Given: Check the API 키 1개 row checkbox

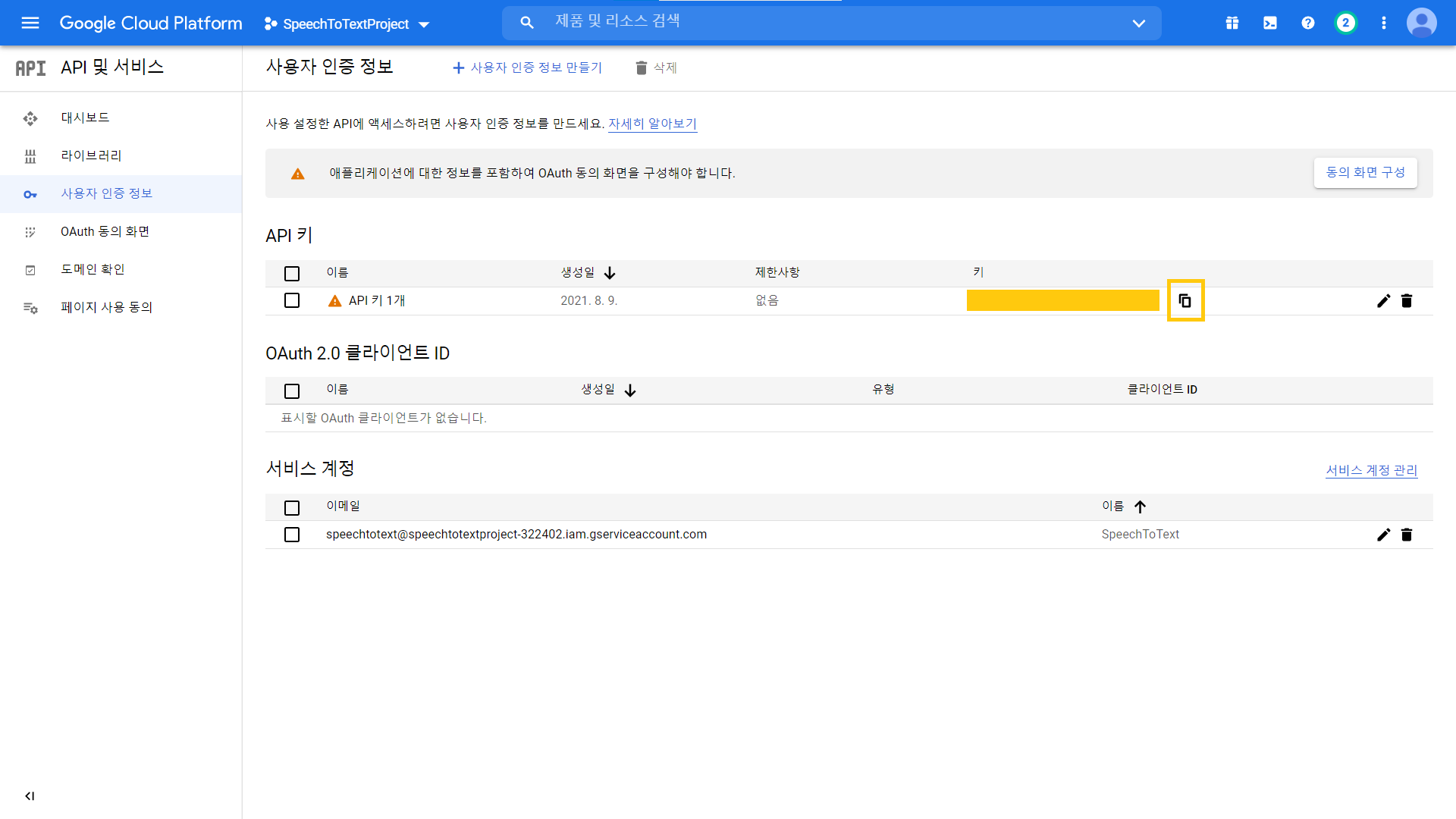Looking at the screenshot, I should [292, 300].
